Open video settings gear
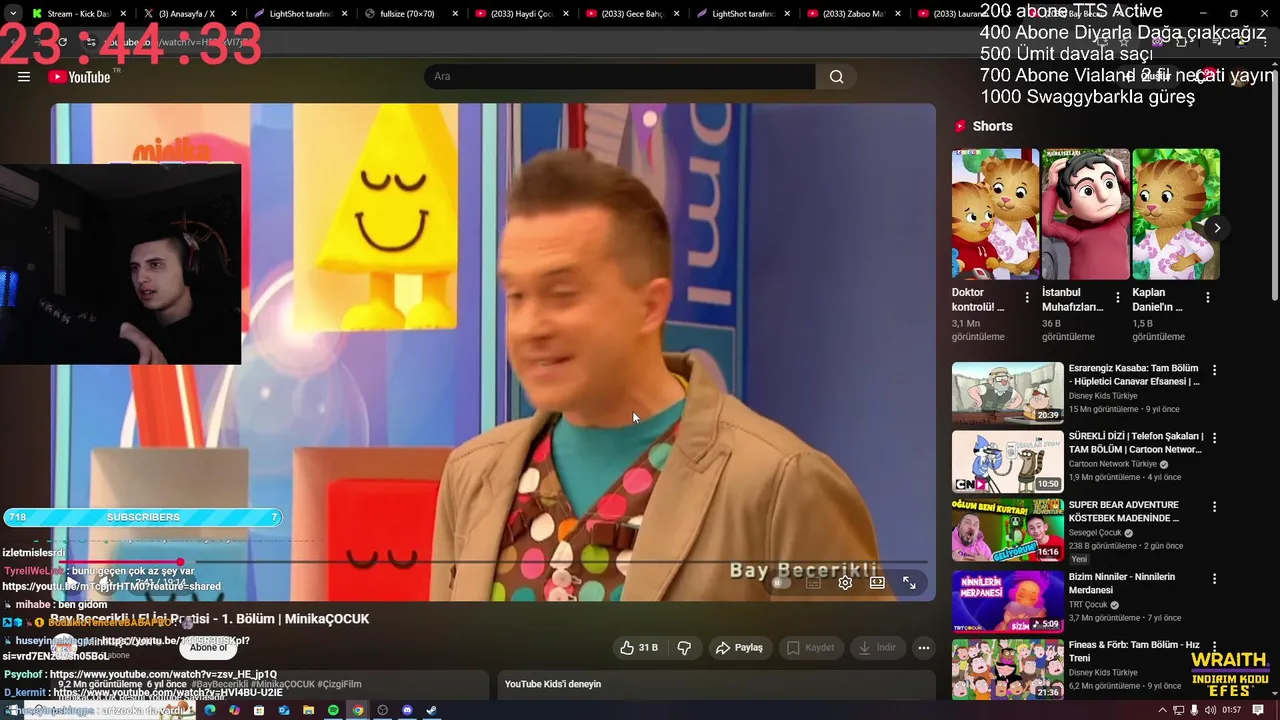This screenshot has width=1280, height=720. point(845,582)
